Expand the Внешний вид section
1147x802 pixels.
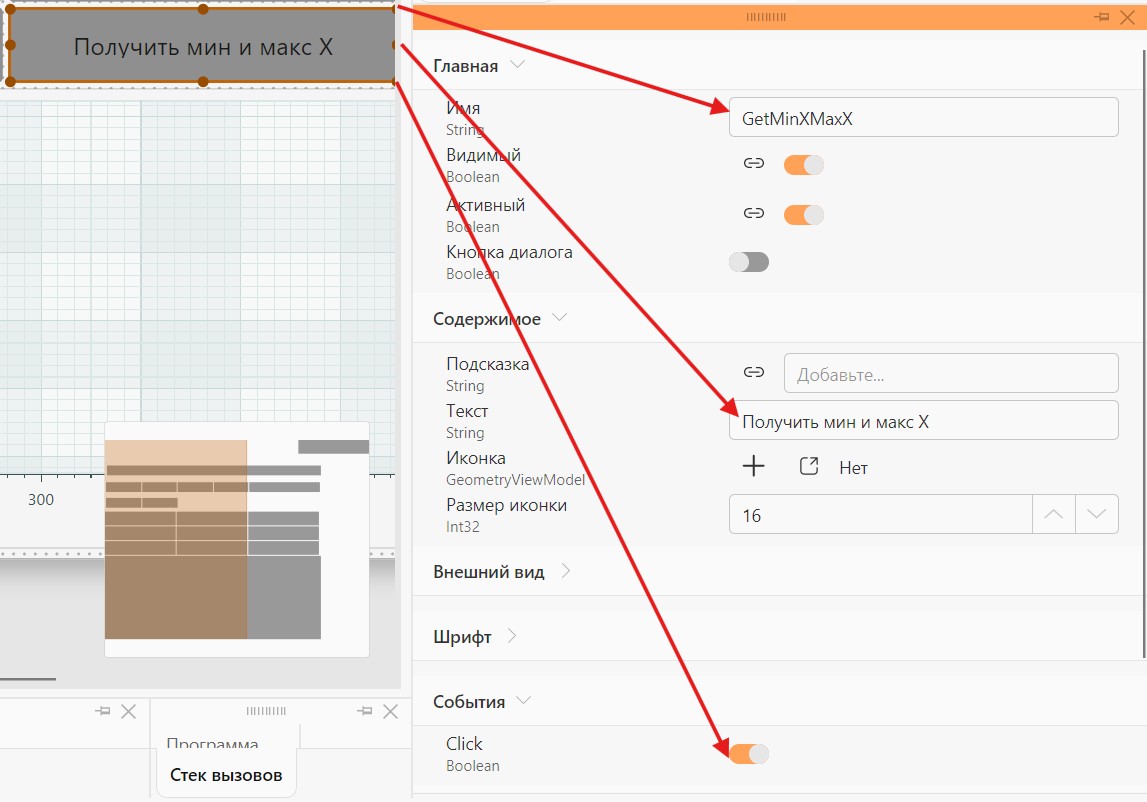coord(565,571)
